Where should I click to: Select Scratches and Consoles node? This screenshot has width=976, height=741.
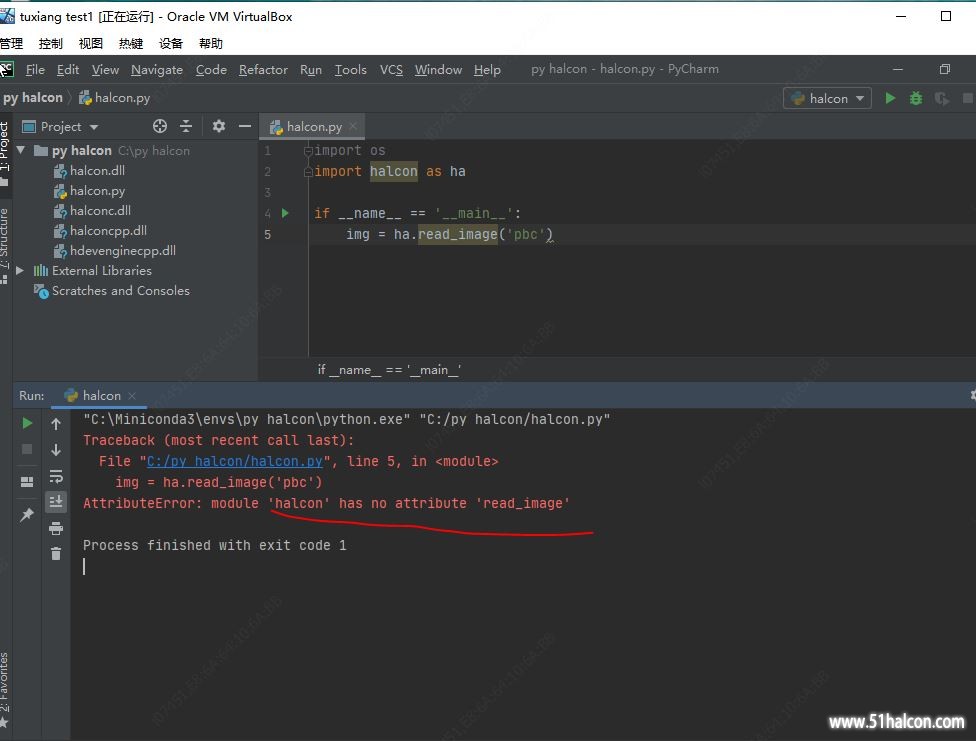[112, 291]
